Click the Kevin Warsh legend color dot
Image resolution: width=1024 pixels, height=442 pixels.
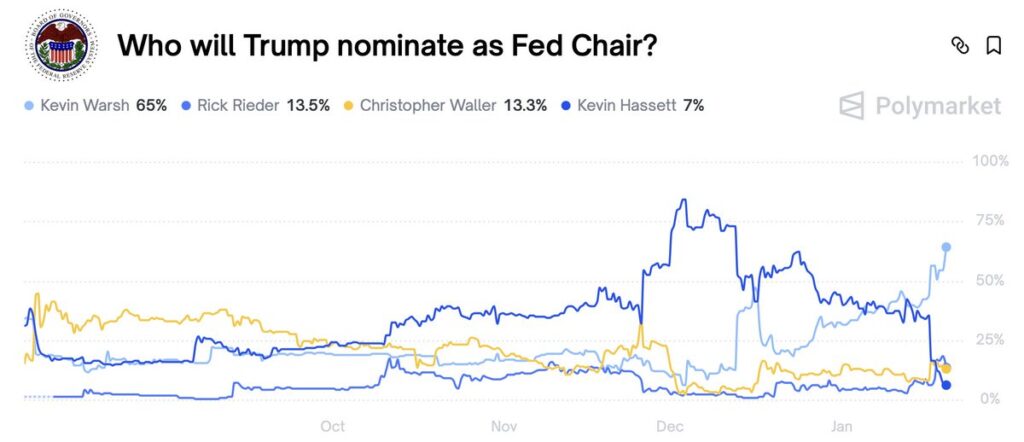[x=28, y=104]
